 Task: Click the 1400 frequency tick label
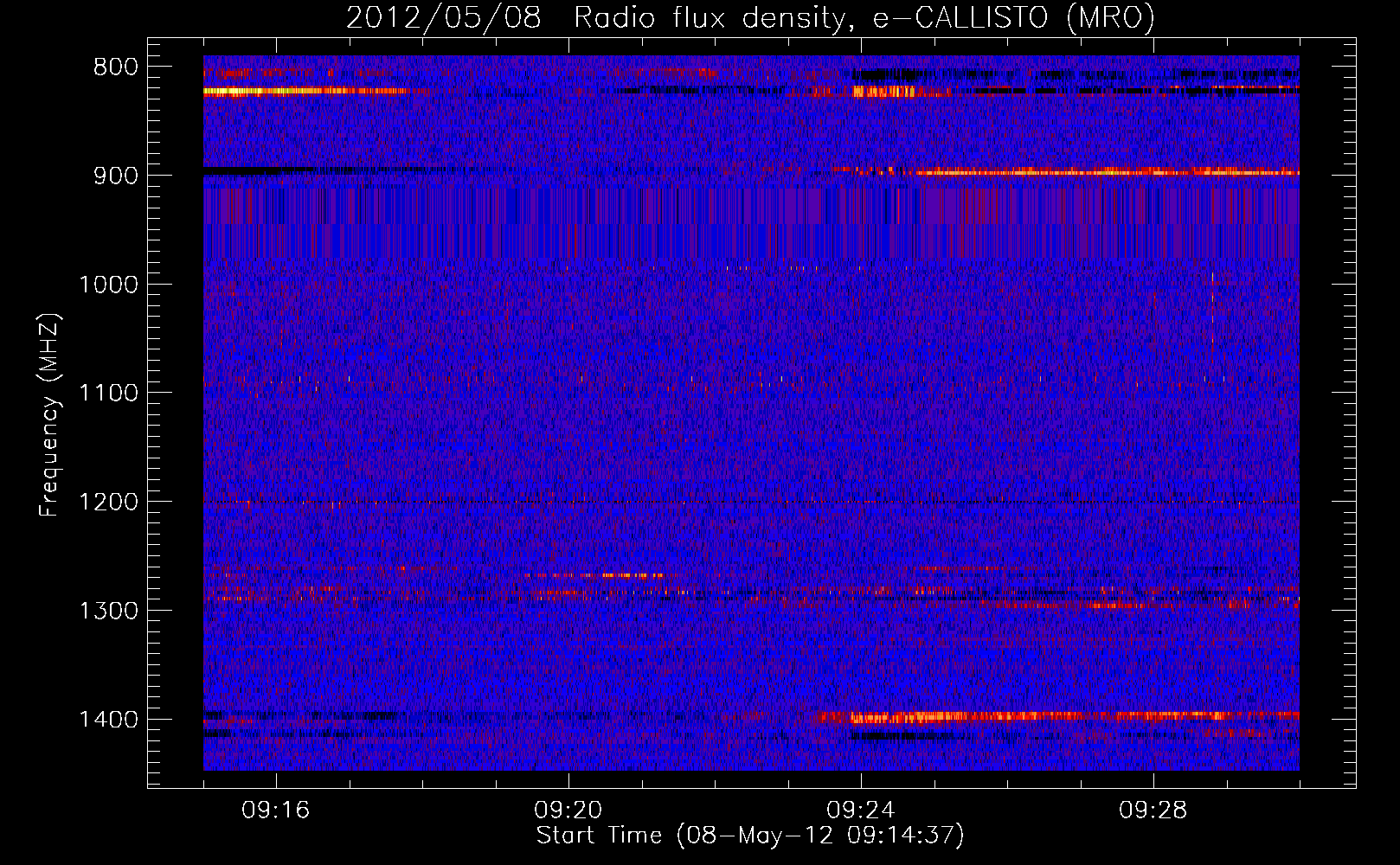point(108,720)
